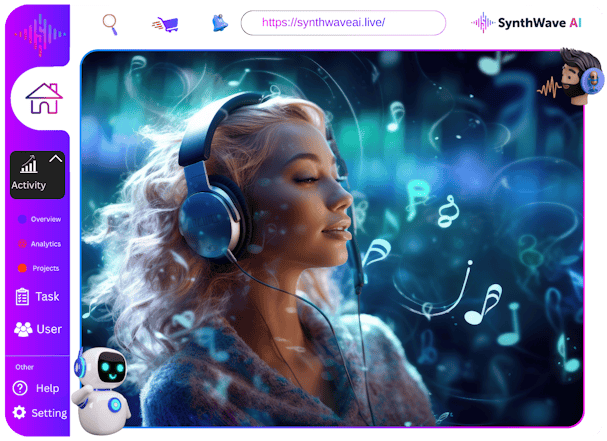607x441 pixels.
Task: Click the Setting gear icon
Action: click(x=19, y=412)
